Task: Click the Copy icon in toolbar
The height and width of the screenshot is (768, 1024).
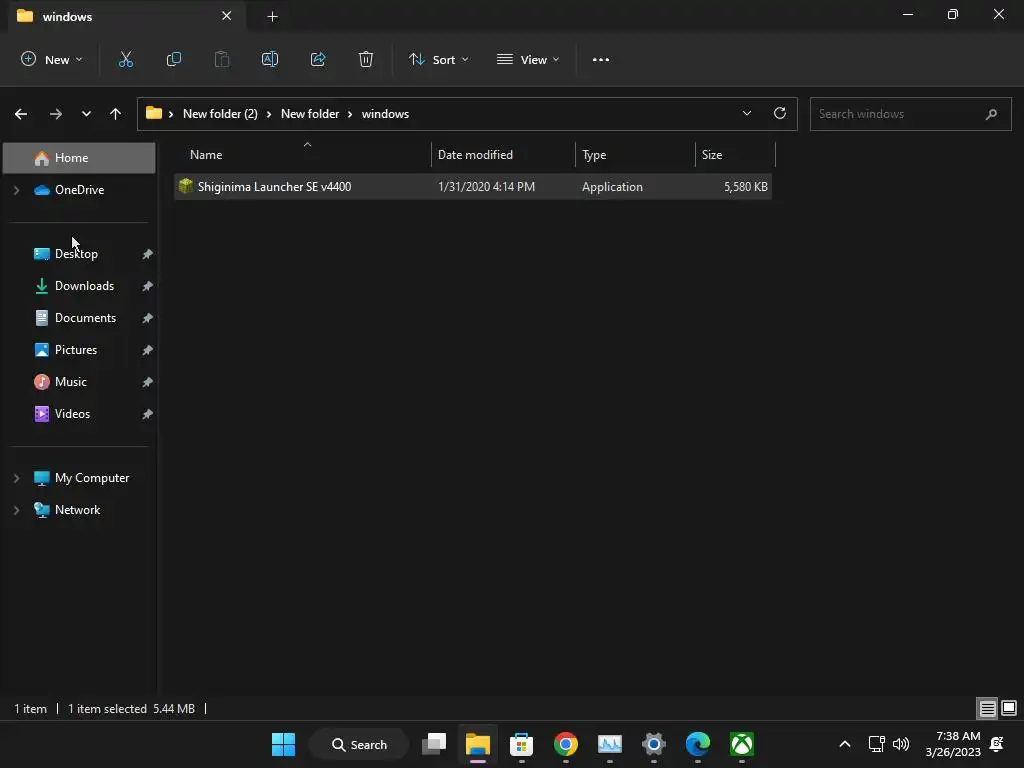Action: point(174,59)
